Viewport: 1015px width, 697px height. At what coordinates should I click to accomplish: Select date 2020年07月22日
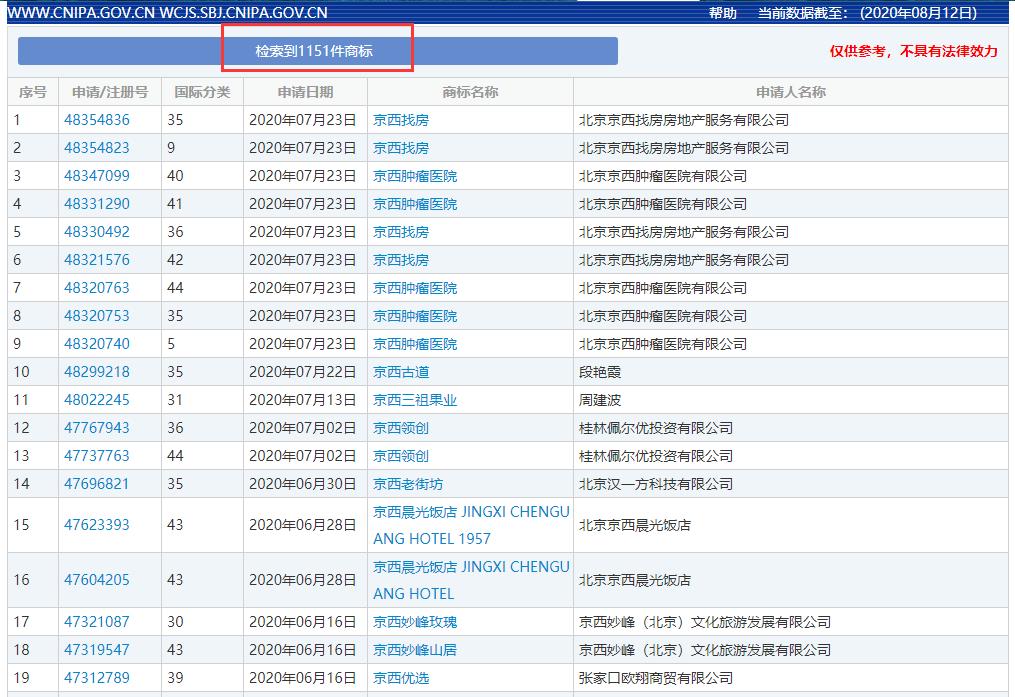pos(302,371)
